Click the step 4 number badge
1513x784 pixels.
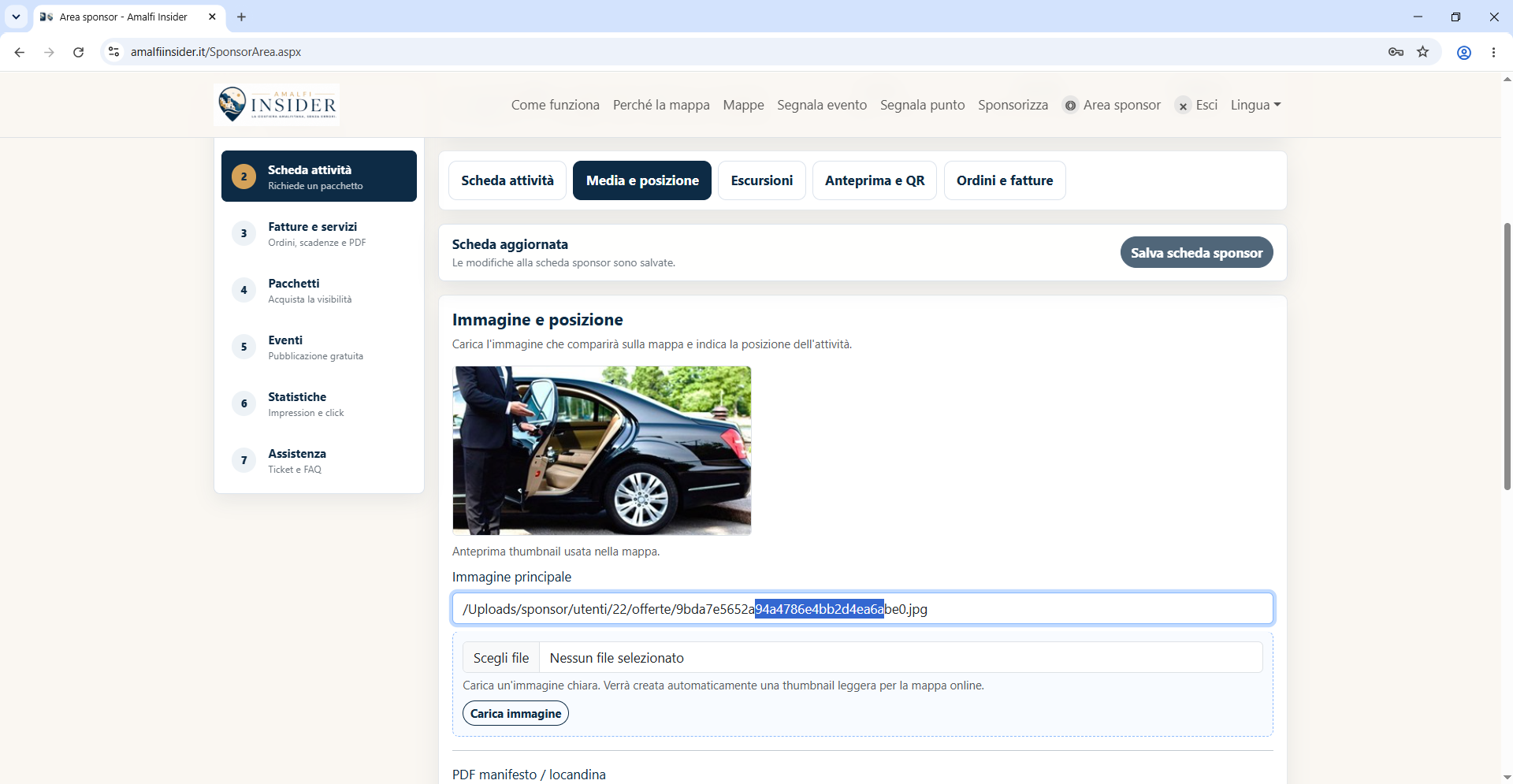point(243,290)
